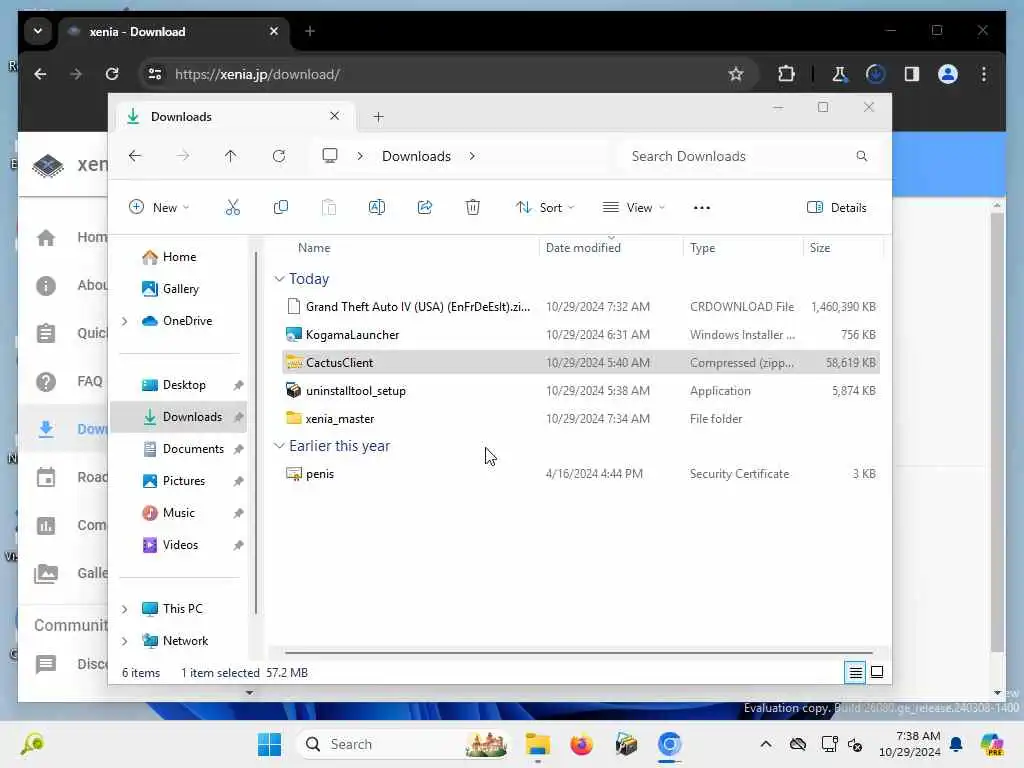The image size is (1024, 768).
Task: Launch Firefox from the taskbar
Action: 581,744
